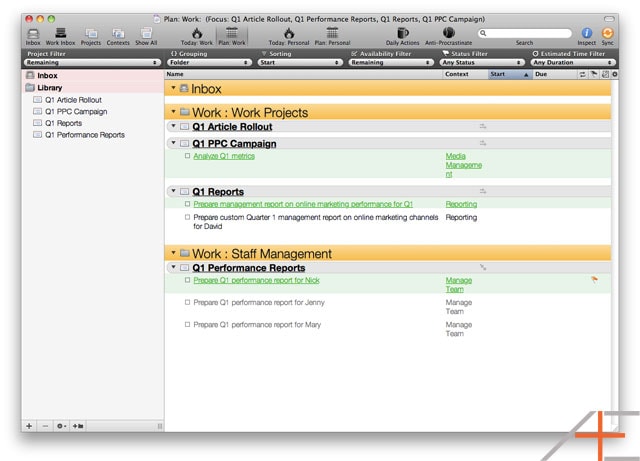The height and width of the screenshot is (461, 640).
Task: Check off performance report for Nick
Action: pos(187,280)
